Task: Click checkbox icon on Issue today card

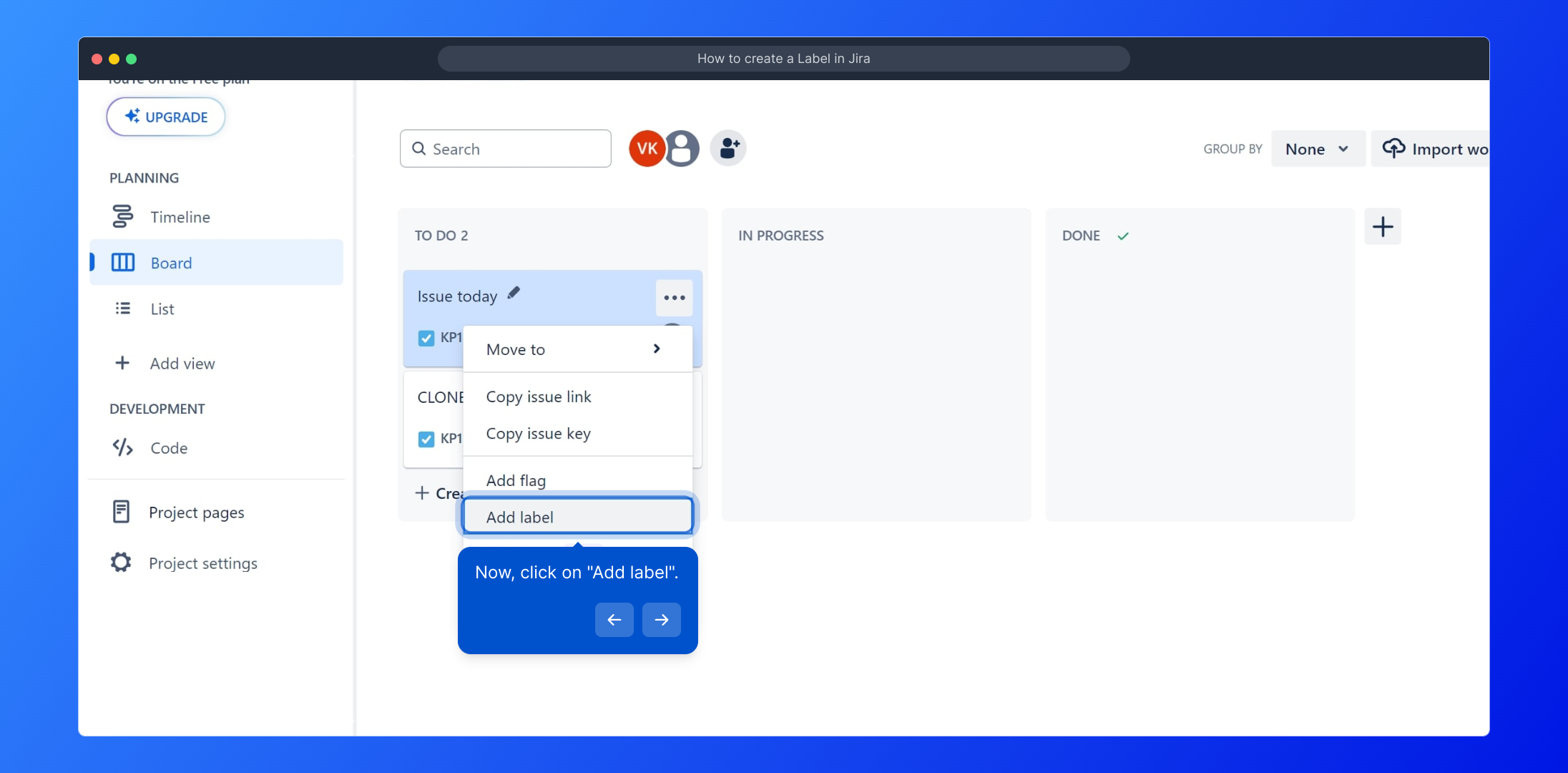Action: (x=426, y=338)
